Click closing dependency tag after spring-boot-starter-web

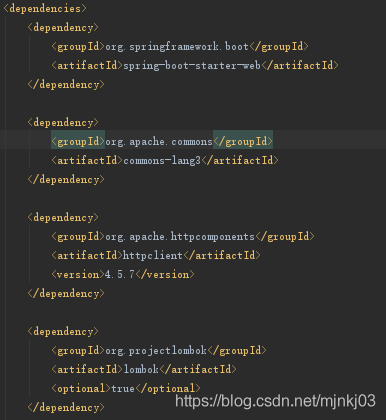tap(66, 84)
